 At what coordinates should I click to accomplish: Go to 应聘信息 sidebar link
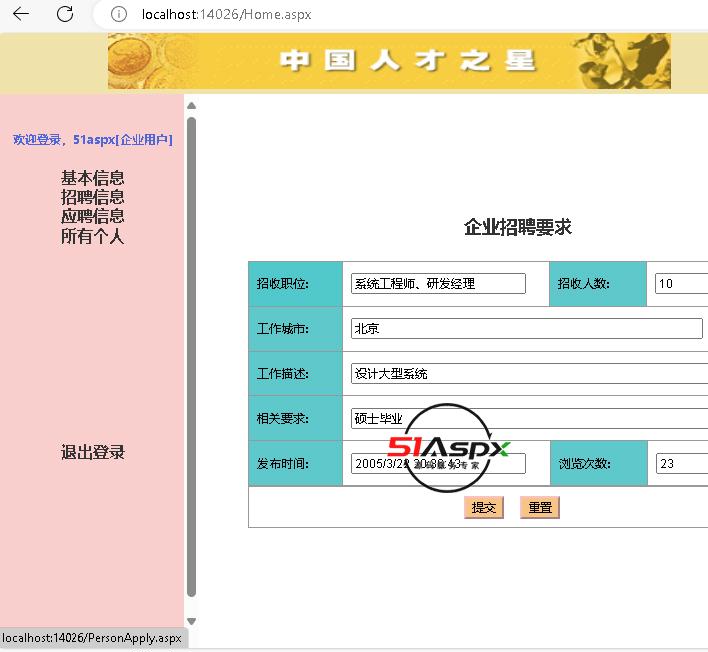coord(92,216)
